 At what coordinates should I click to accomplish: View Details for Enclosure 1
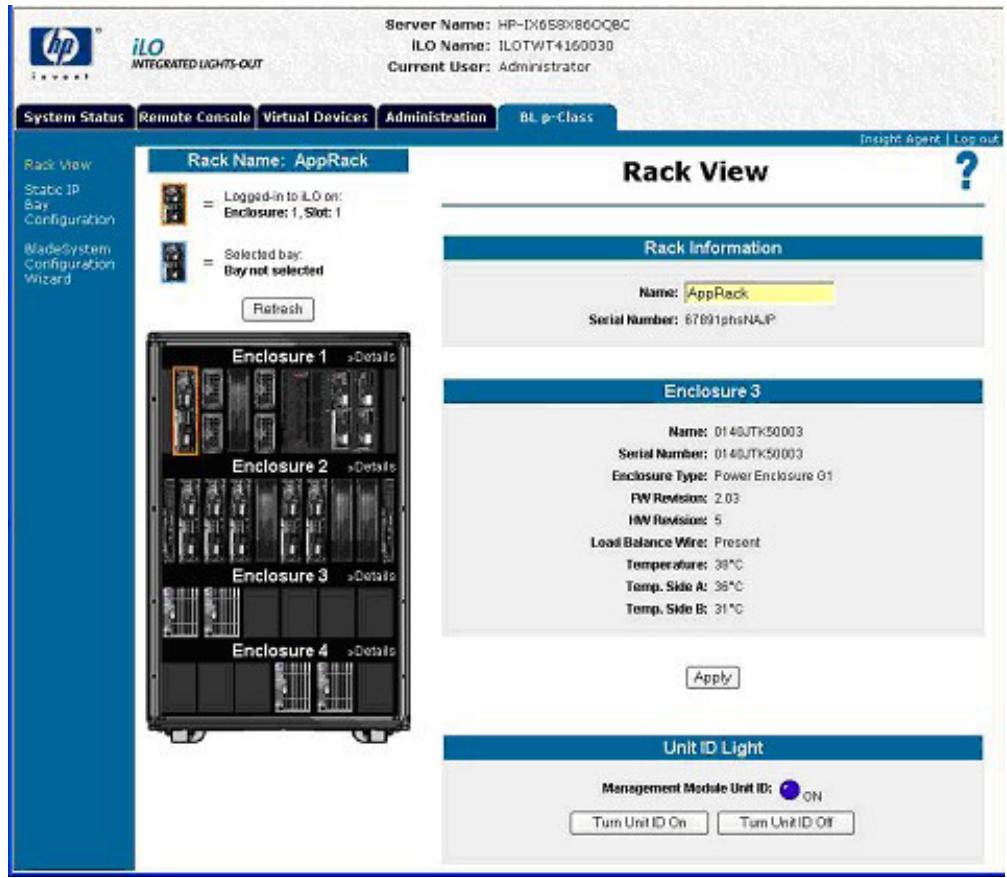click(371, 357)
